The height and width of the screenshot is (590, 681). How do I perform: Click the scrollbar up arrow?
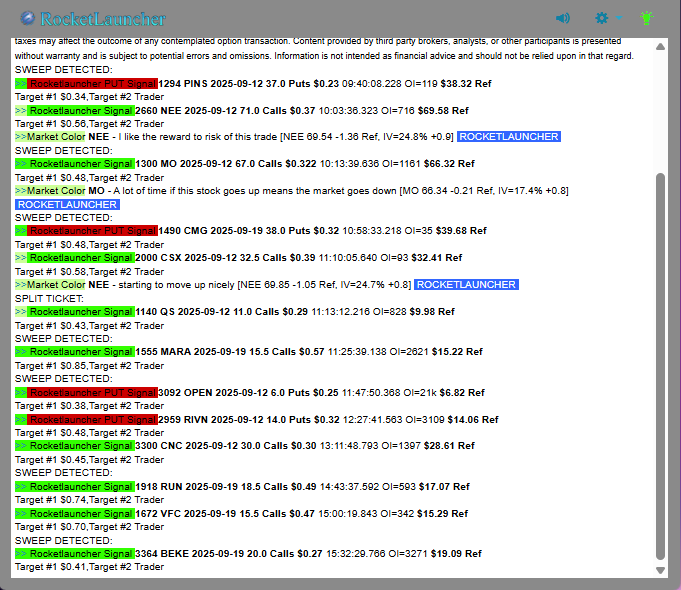[x=659, y=46]
